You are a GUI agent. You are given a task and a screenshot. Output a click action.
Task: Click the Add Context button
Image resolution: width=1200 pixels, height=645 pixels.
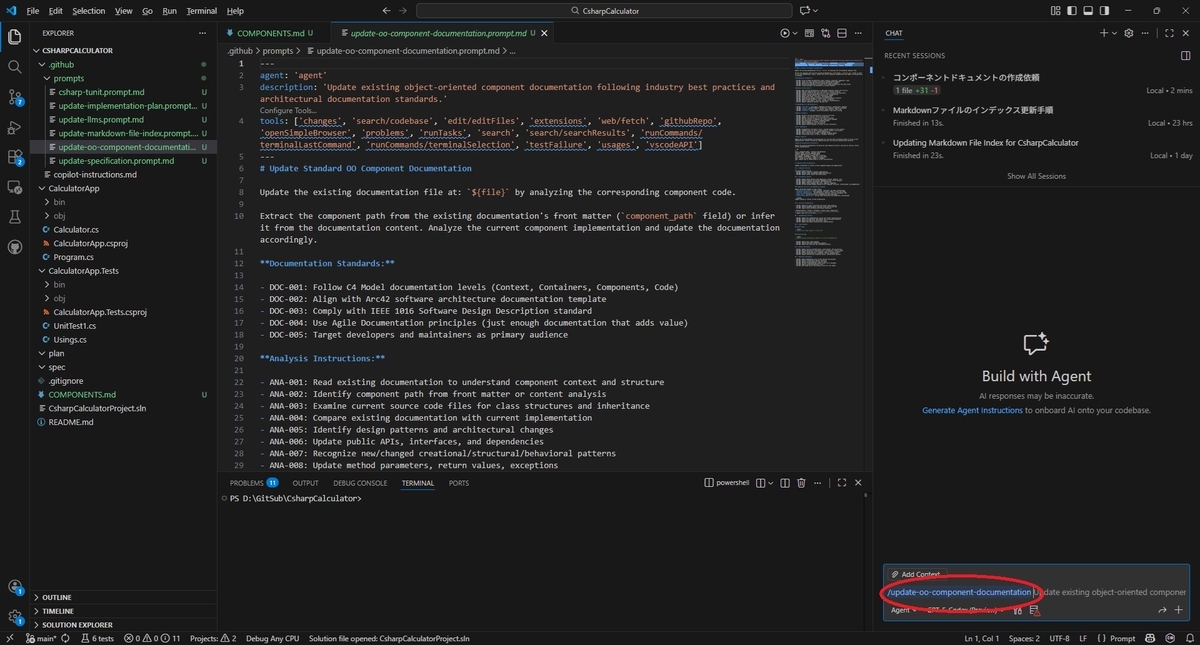click(916, 574)
